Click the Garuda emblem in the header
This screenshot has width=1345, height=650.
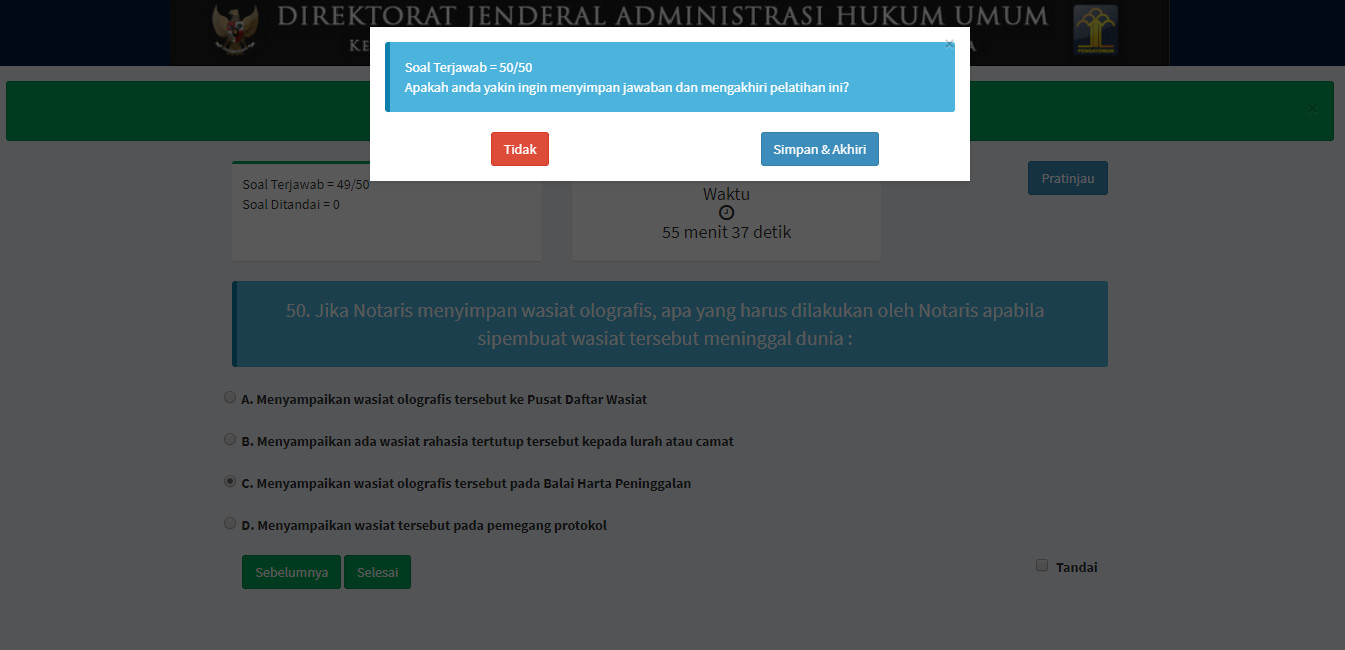click(235, 32)
